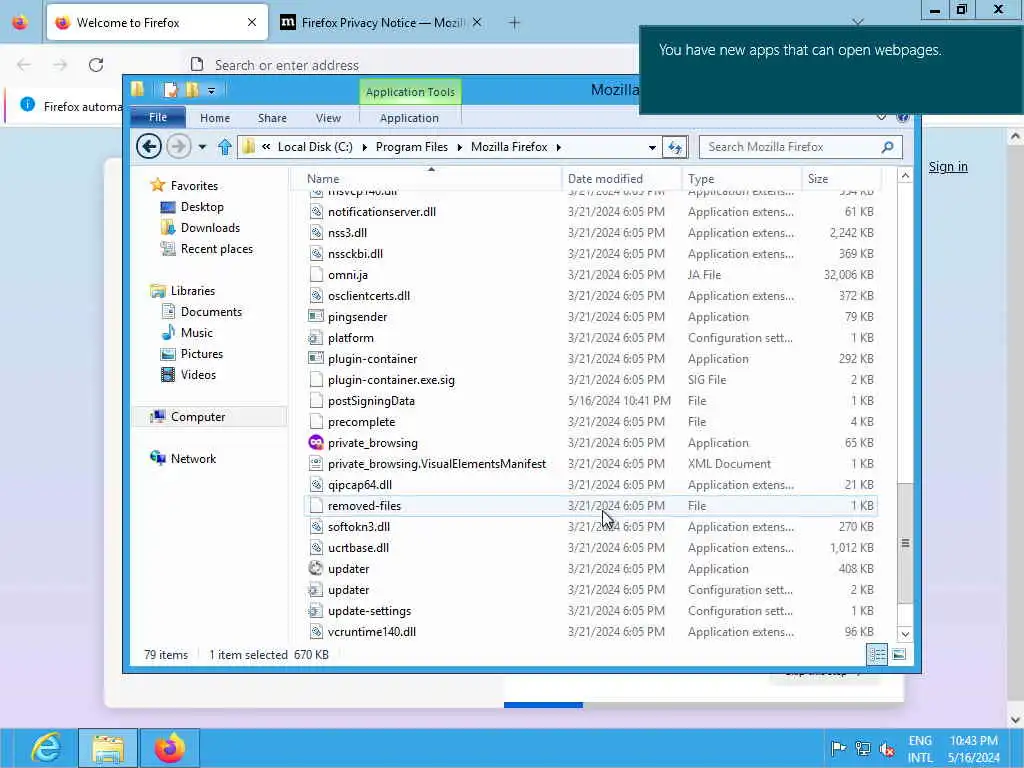Click Sign in link in Firefox
Viewport: 1024px width, 768px height.
[948, 167]
